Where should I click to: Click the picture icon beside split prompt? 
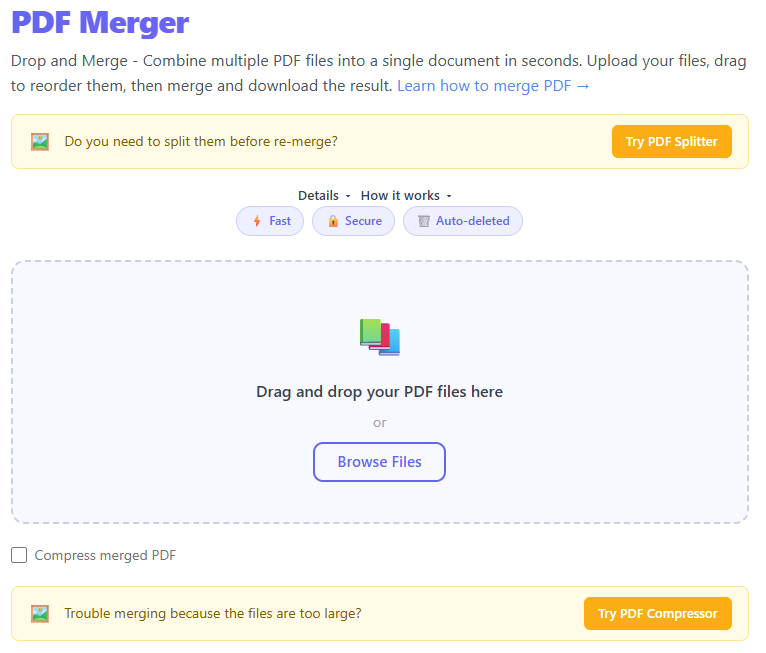pos(40,142)
